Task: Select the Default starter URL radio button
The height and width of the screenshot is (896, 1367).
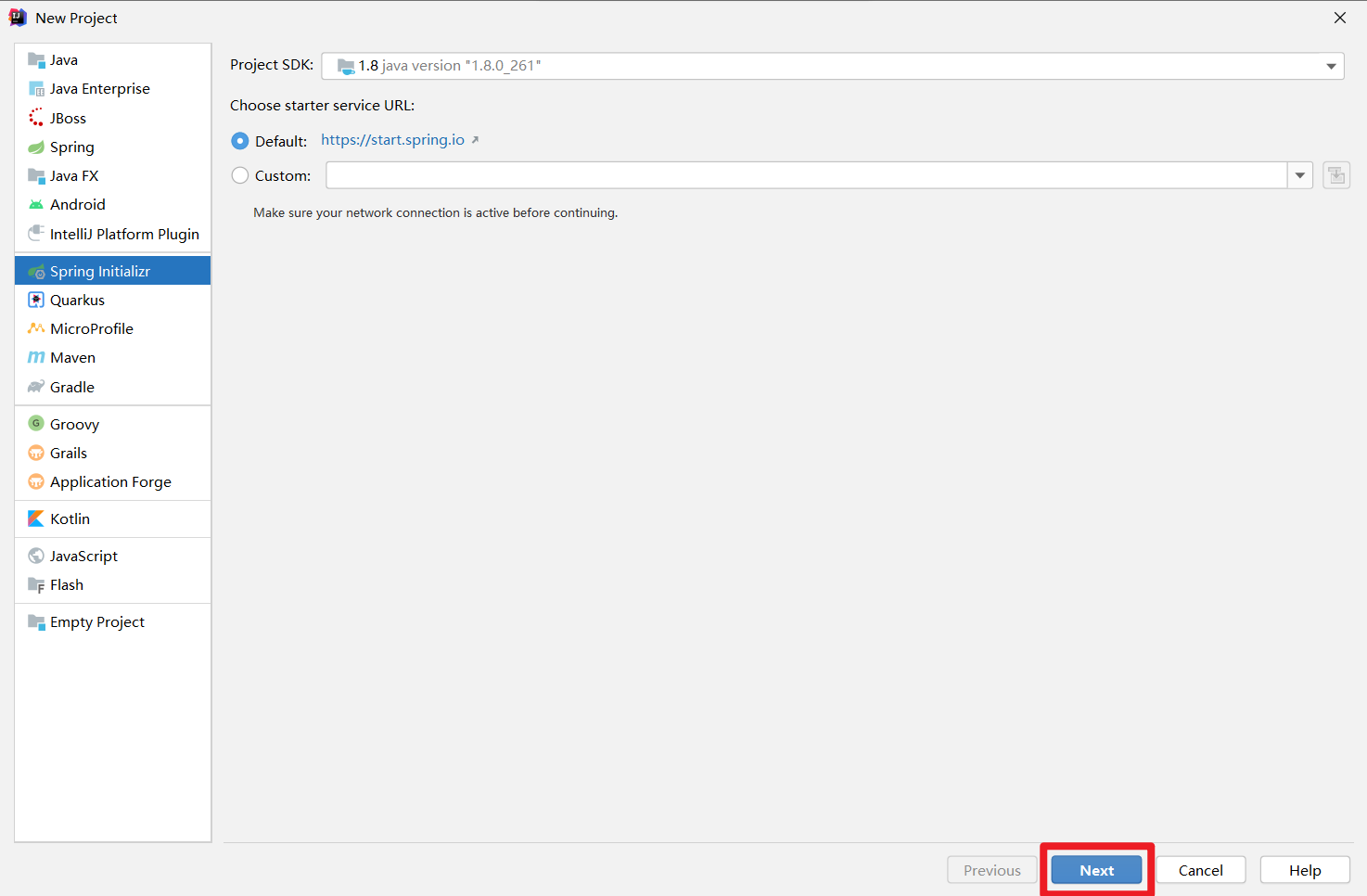Action: 240,141
